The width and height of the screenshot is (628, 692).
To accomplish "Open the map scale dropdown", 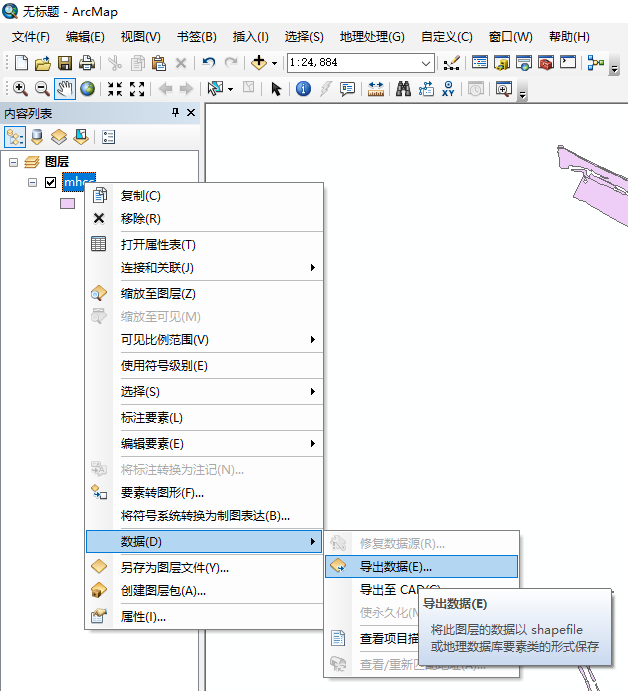I will tap(425, 63).
